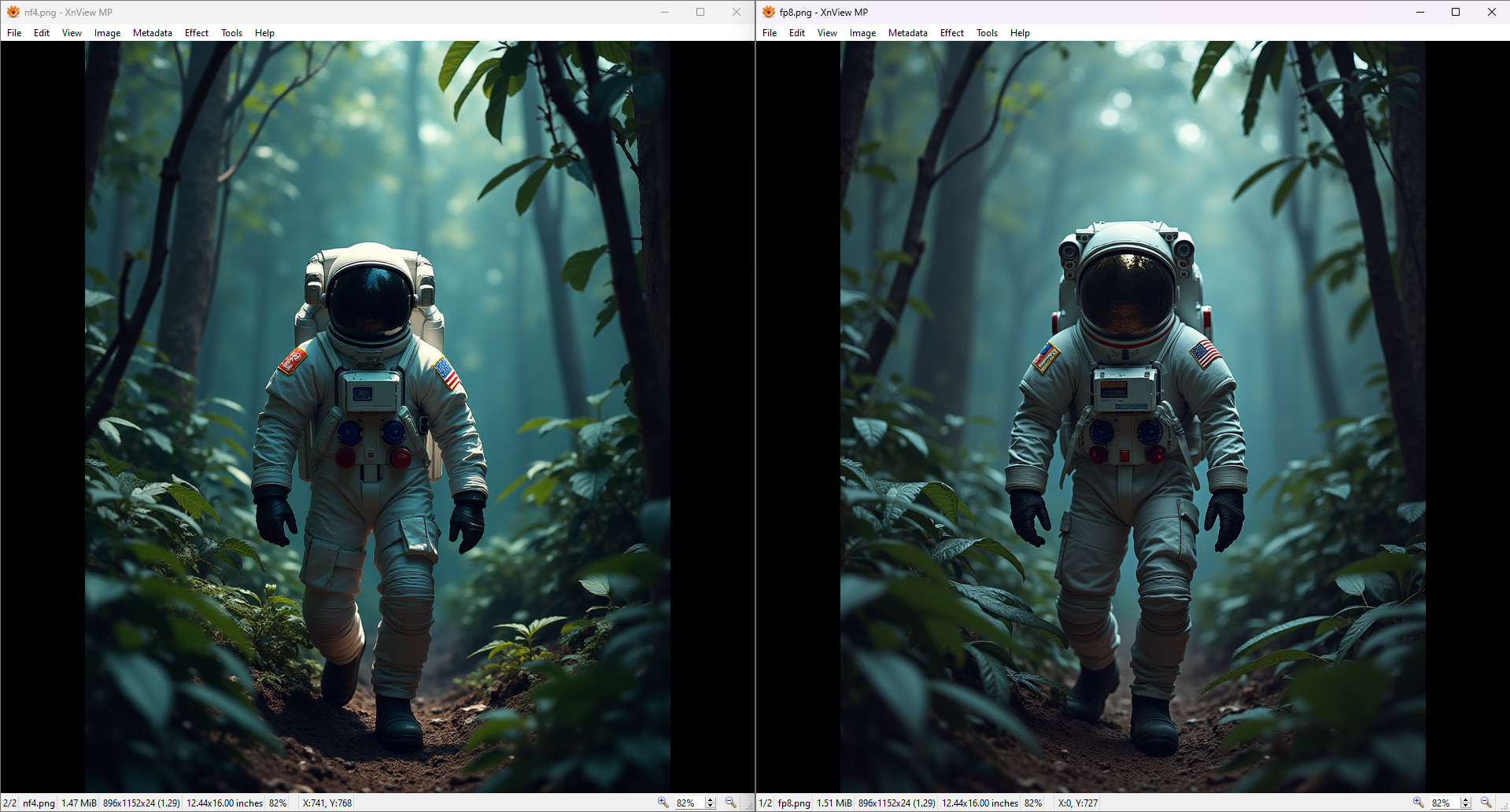The width and height of the screenshot is (1510, 812).
Task: Open Help menu in nf4.png window
Action: [264, 33]
